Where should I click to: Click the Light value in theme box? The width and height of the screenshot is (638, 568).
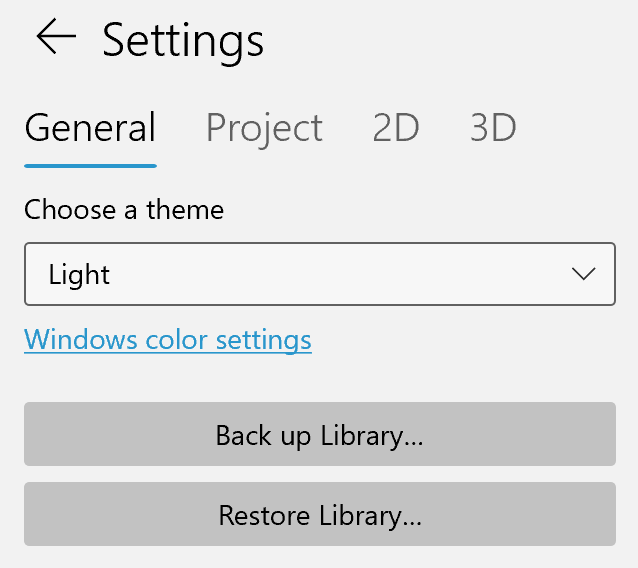coord(79,274)
